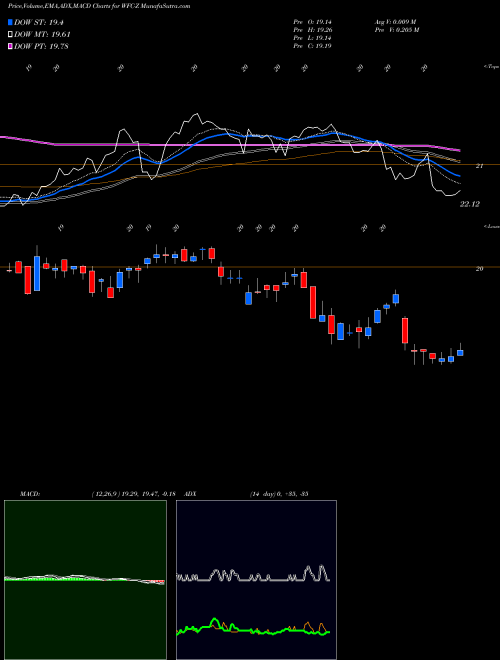
Task: Click the 'Pre O: 19.14' value
Action: click(313, 22)
